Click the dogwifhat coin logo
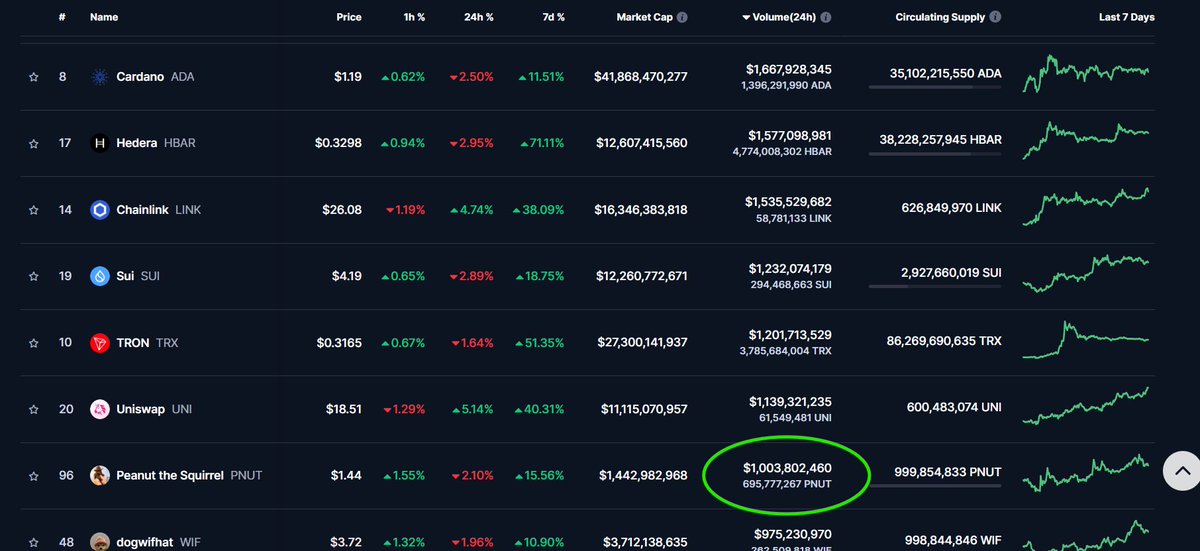Image resolution: width=1200 pixels, height=551 pixels. (99, 542)
